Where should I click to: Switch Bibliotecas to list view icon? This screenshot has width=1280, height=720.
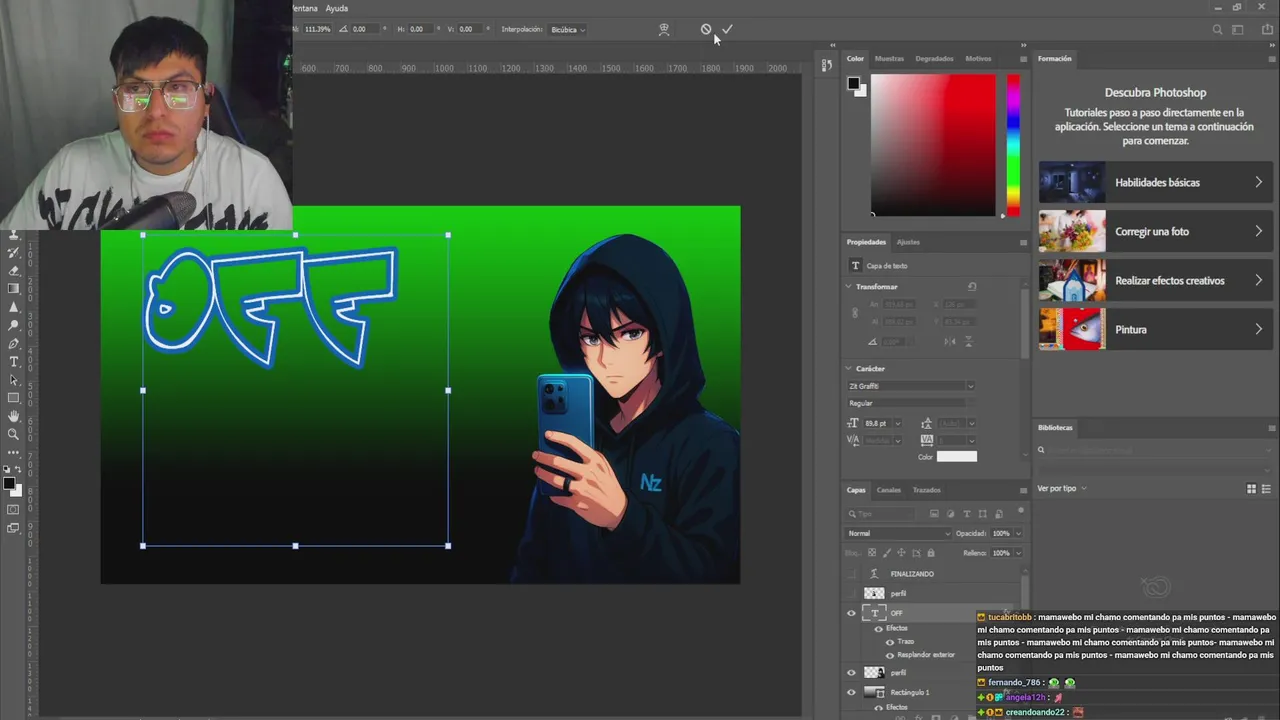click(x=1266, y=488)
